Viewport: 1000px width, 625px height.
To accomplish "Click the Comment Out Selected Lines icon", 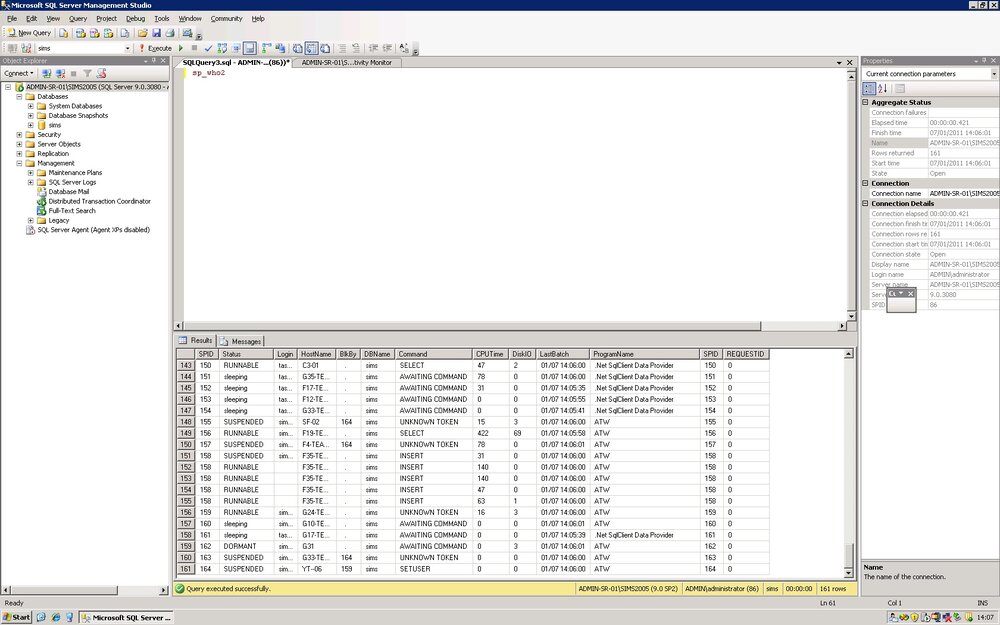I will [x=342, y=48].
